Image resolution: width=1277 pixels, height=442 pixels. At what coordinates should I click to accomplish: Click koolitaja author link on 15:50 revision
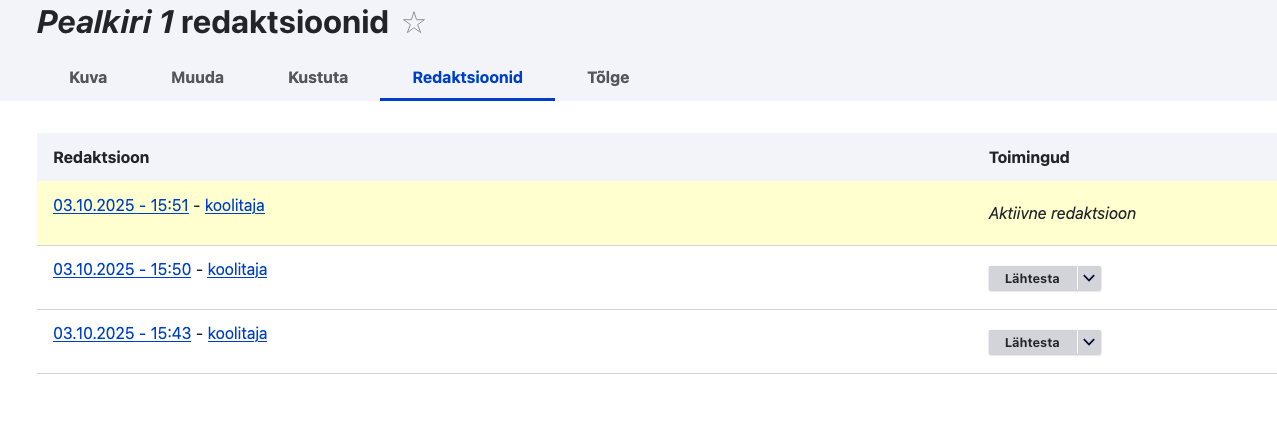[x=237, y=270]
